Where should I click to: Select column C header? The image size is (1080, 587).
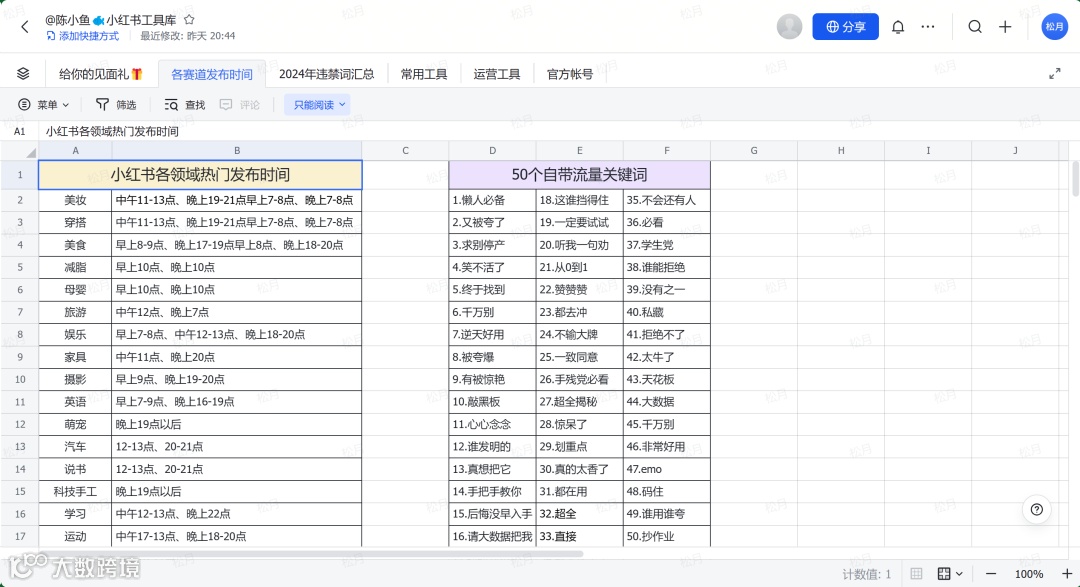pos(405,150)
